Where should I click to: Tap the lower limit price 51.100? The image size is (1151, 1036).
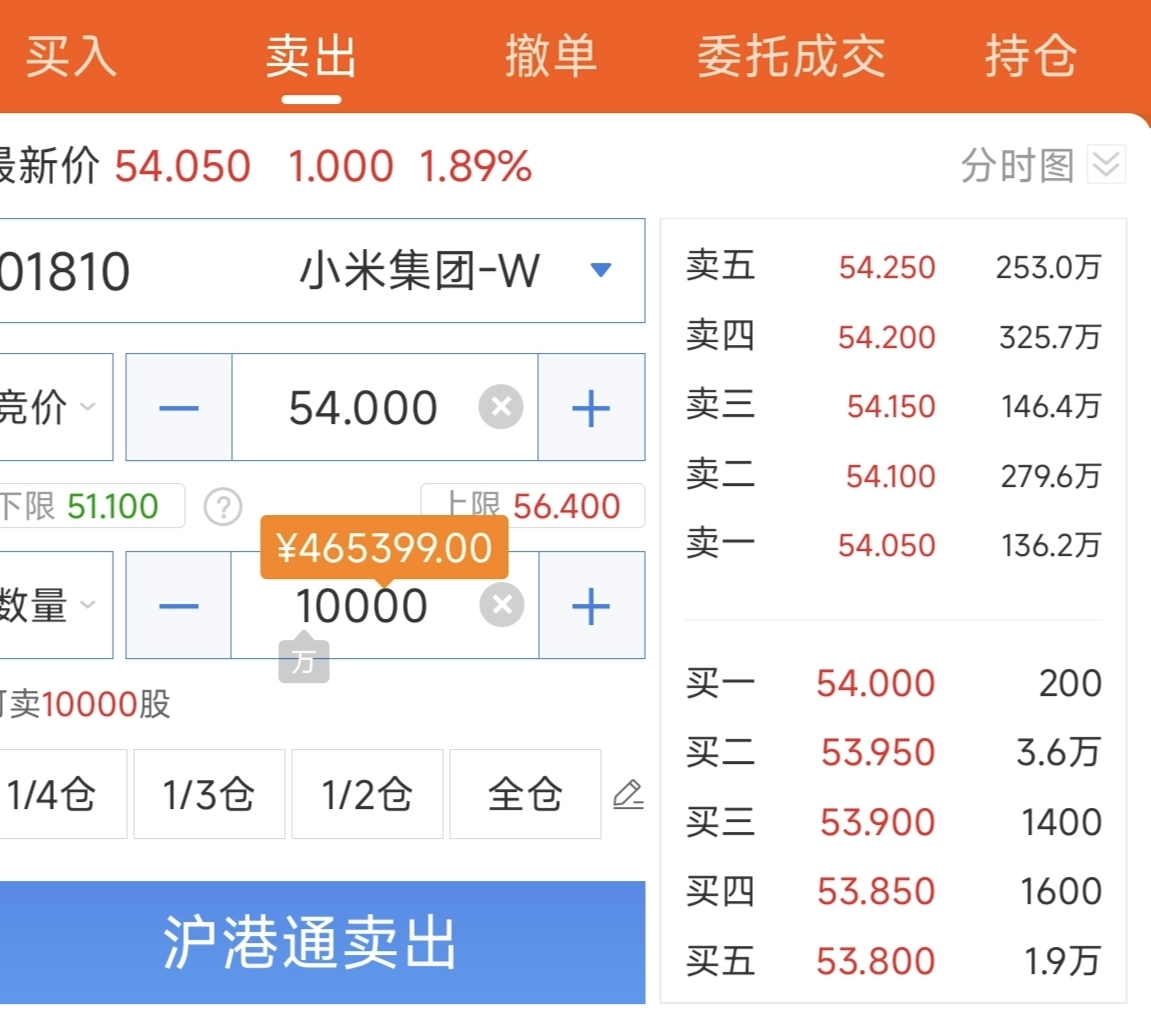click(x=113, y=506)
